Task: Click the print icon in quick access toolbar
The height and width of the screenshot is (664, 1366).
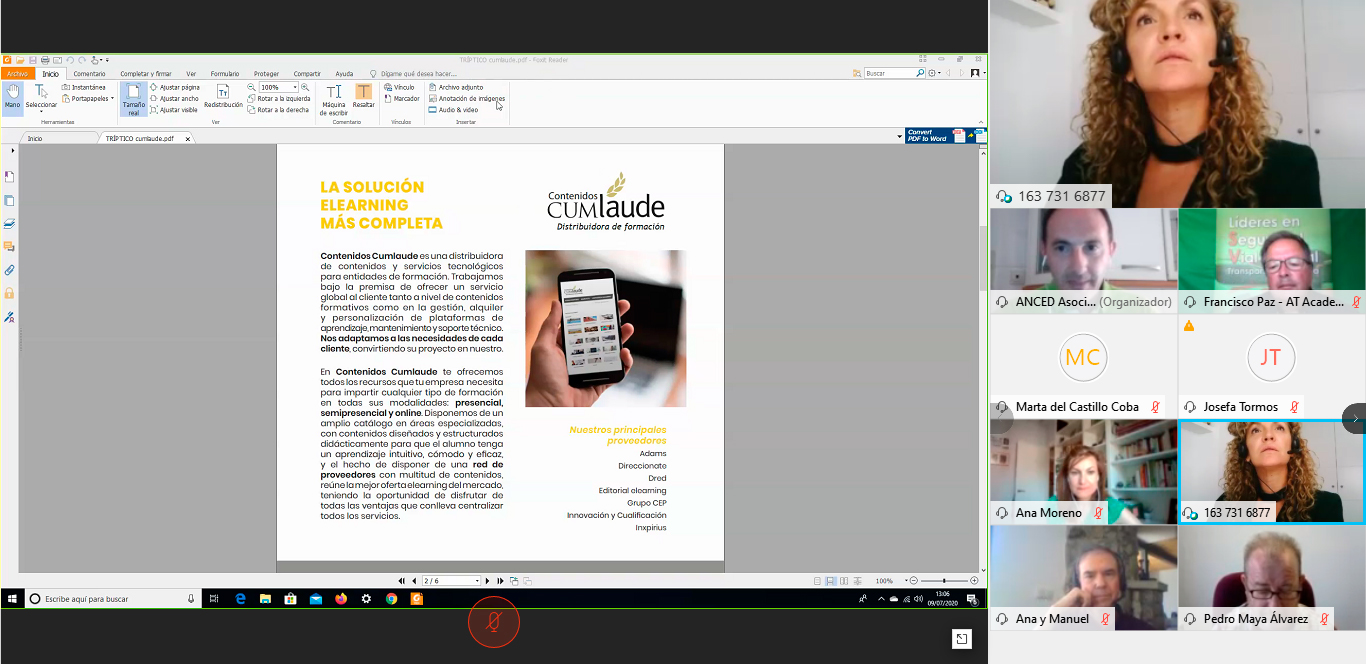Action: [45, 60]
